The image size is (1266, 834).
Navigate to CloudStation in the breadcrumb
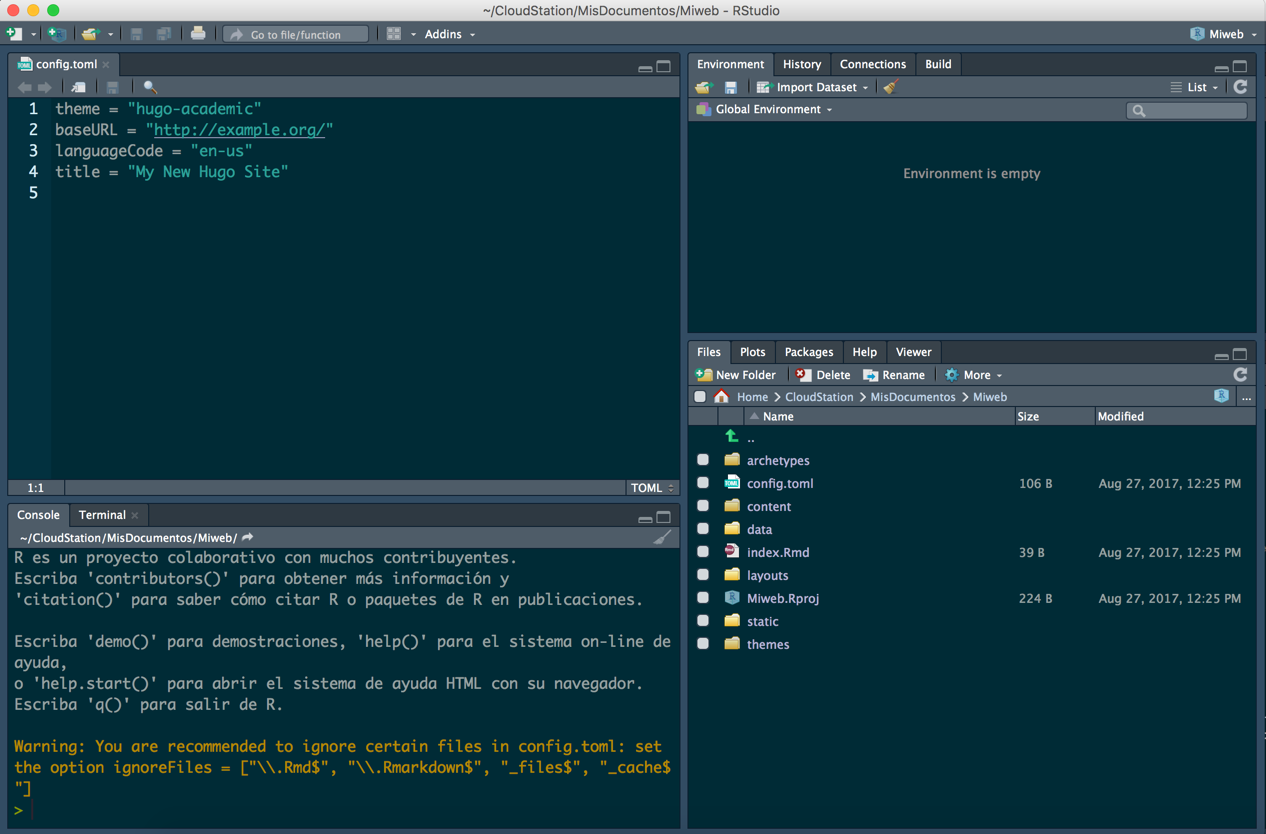click(x=819, y=397)
